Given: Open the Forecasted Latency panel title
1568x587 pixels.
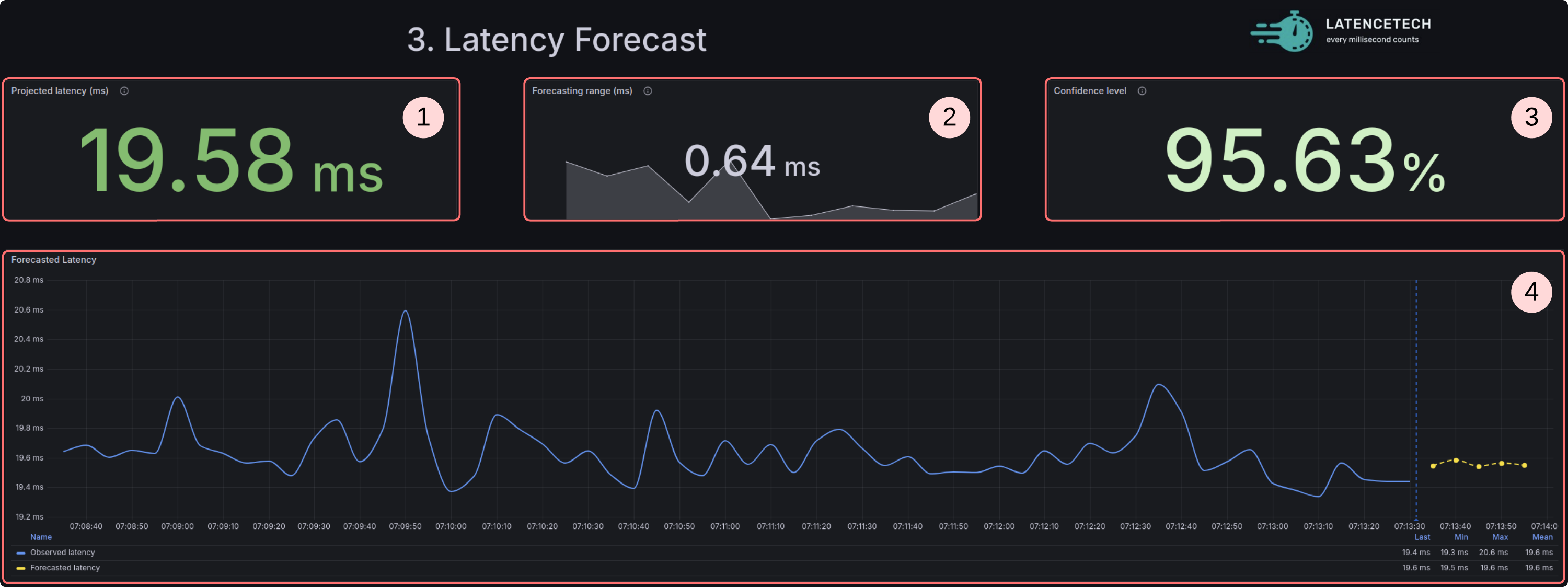Looking at the screenshot, I should pos(53,259).
